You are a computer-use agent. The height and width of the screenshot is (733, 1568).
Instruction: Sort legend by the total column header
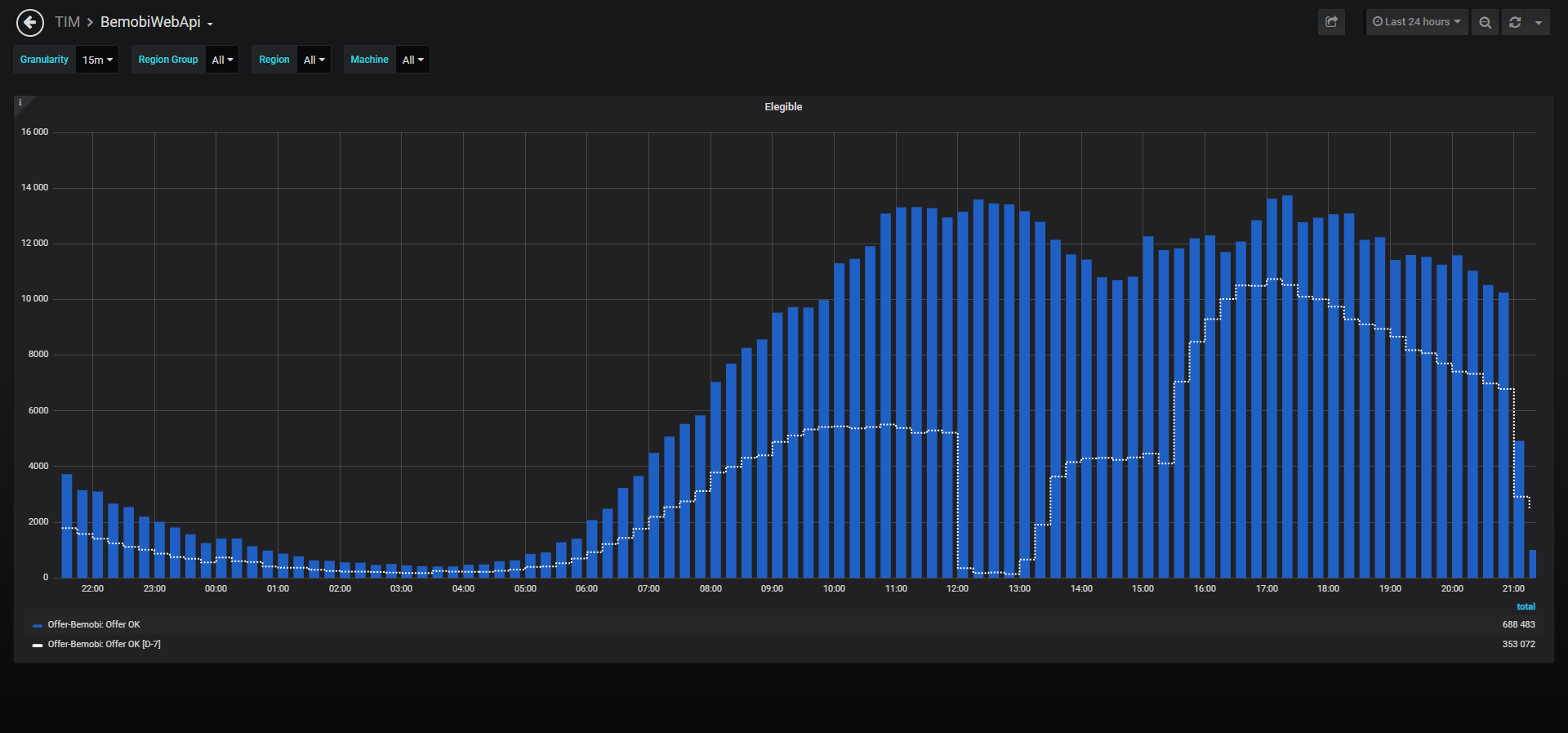(x=1526, y=606)
